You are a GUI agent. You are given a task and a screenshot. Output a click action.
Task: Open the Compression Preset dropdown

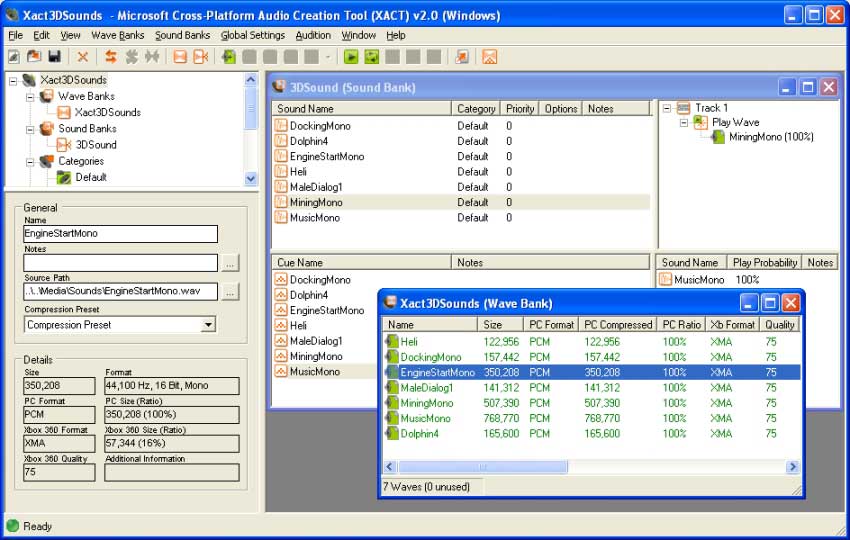point(208,325)
